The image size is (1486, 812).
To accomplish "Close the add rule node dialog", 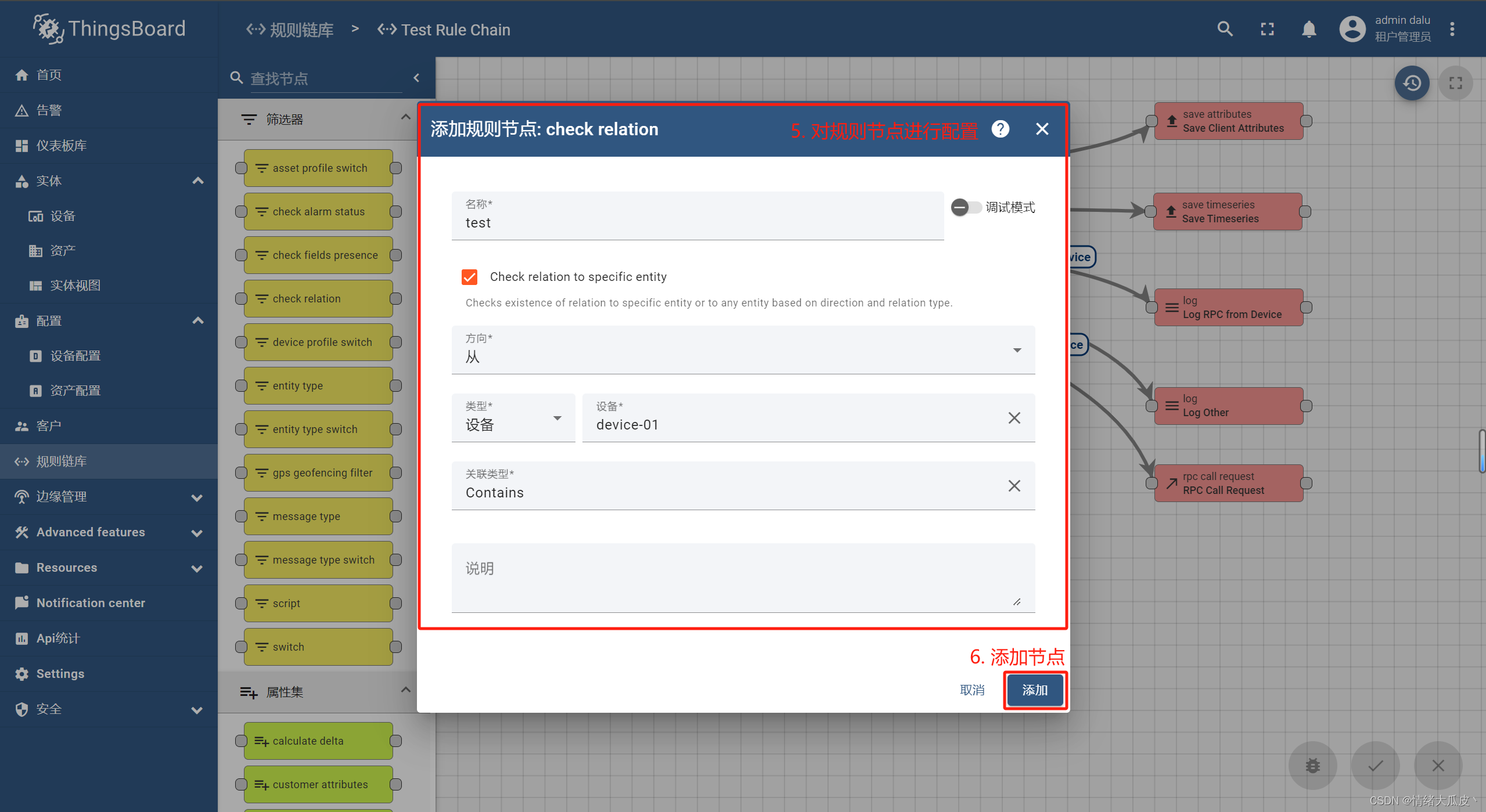I will (x=1042, y=129).
